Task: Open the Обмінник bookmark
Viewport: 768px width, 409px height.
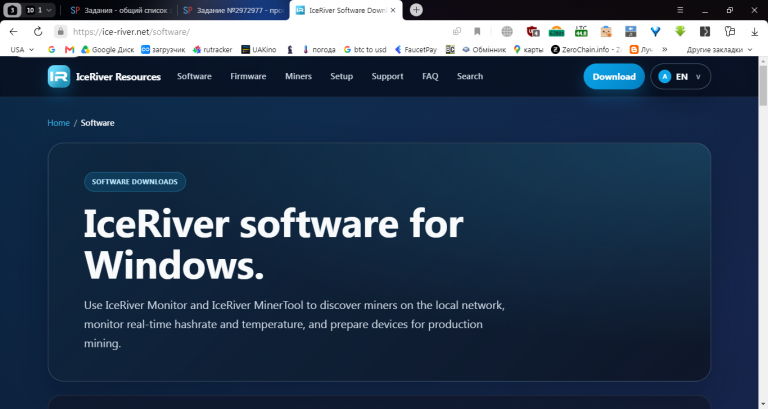Action: pos(484,49)
